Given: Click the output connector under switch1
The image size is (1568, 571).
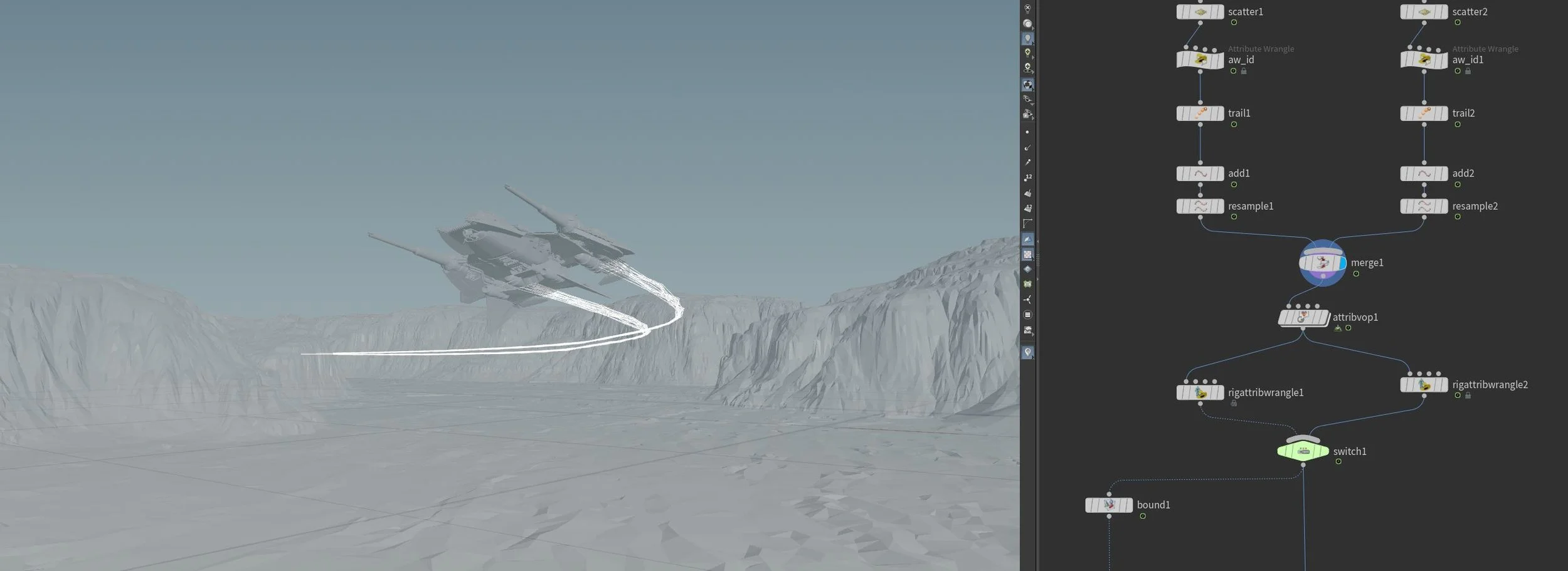Looking at the screenshot, I should click(x=1303, y=465).
